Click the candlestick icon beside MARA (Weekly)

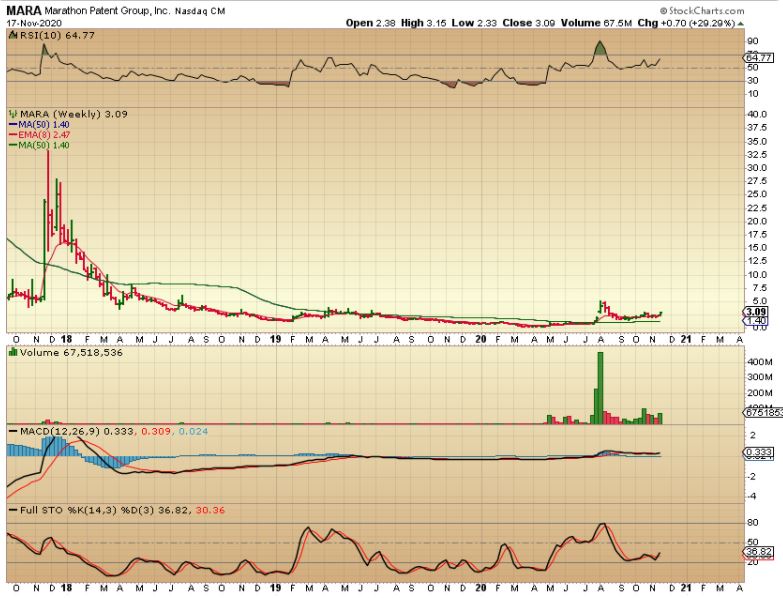click(x=13, y=114)
